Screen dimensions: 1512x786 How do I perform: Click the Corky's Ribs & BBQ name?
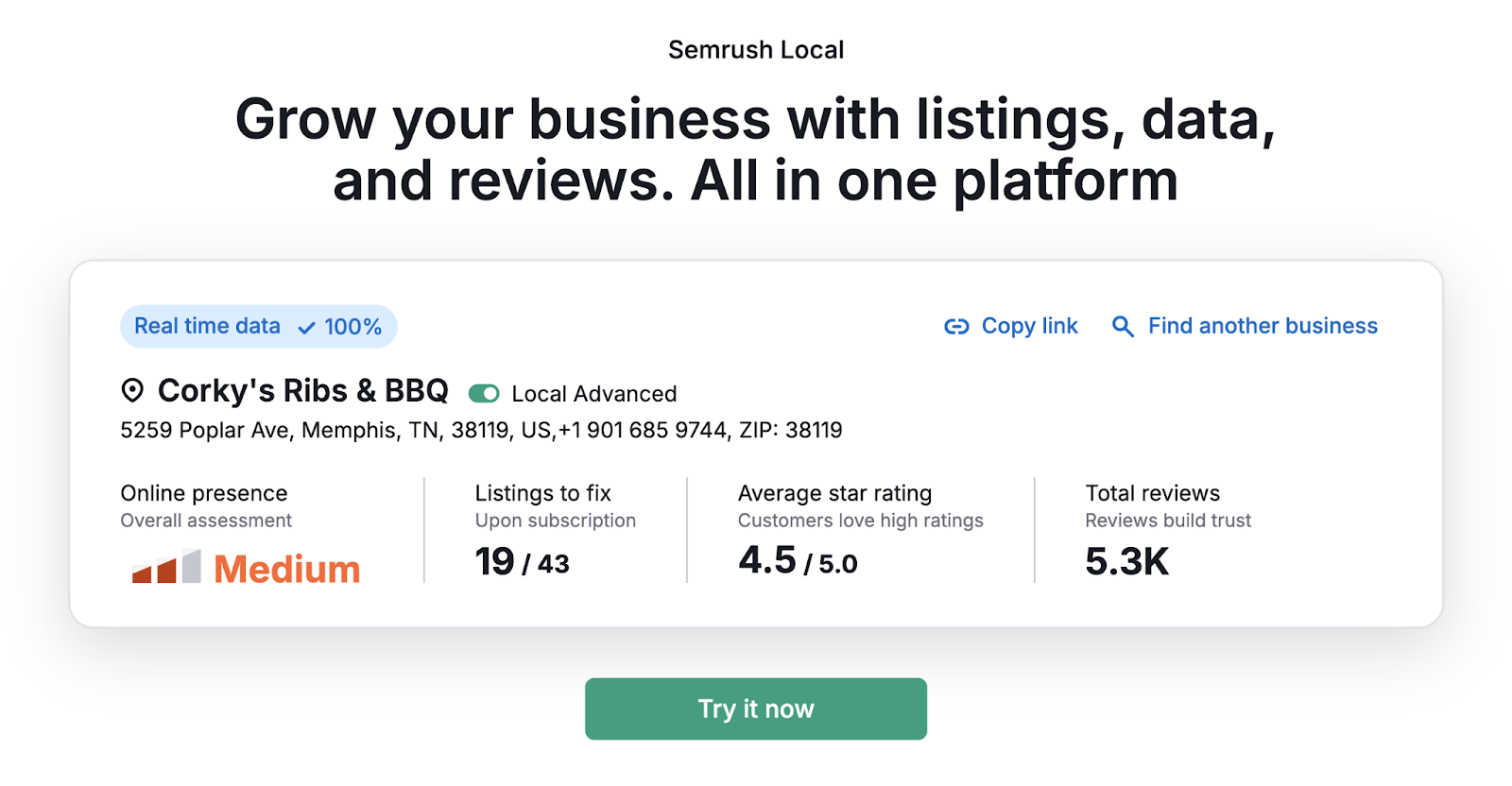(x=303, y=390)
